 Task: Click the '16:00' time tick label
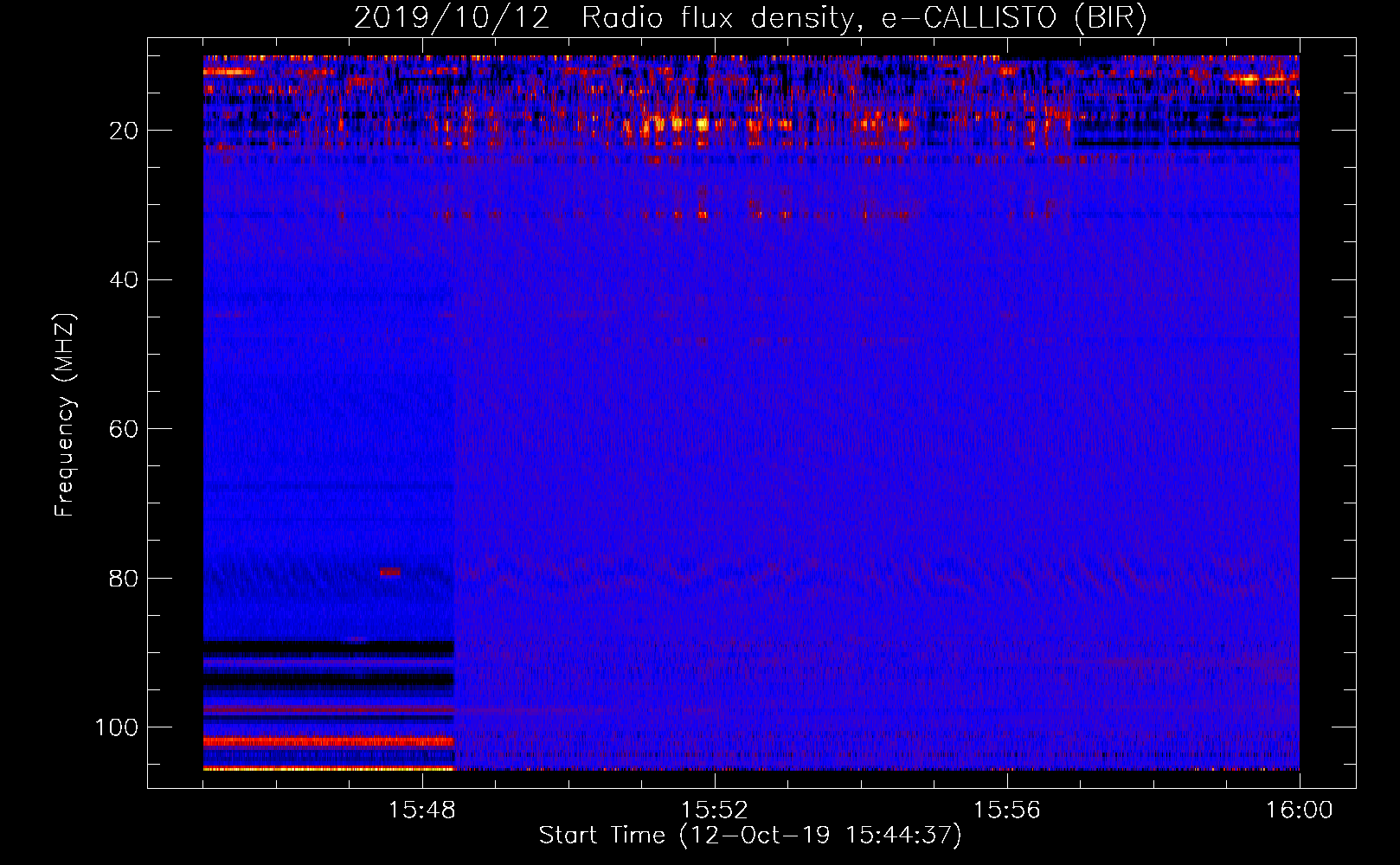pos(1300,811)
